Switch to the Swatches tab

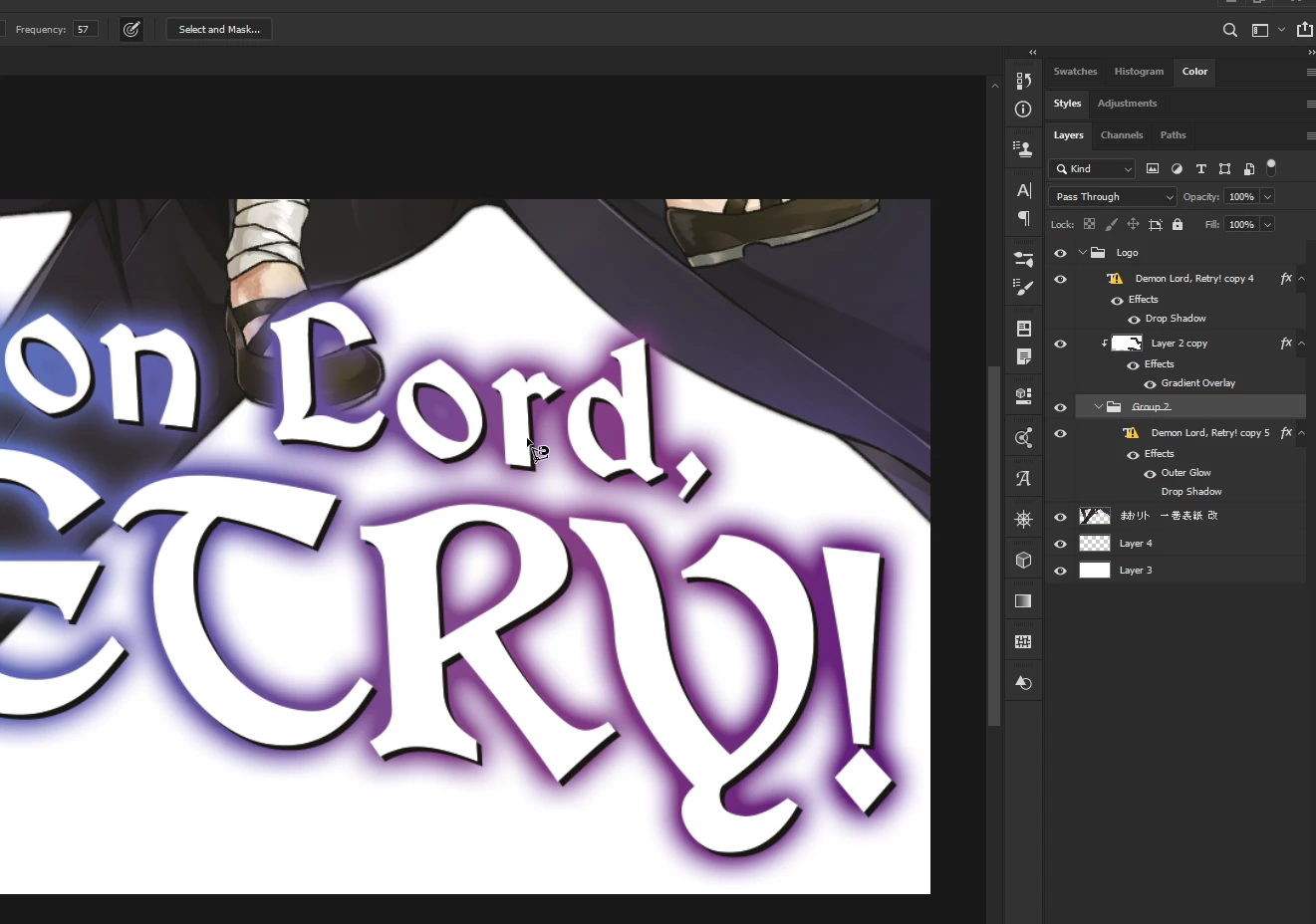click(1075, 72)
